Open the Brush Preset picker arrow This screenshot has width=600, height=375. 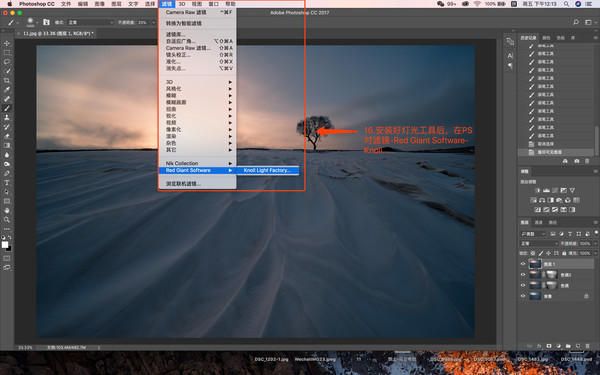(37, 23)
